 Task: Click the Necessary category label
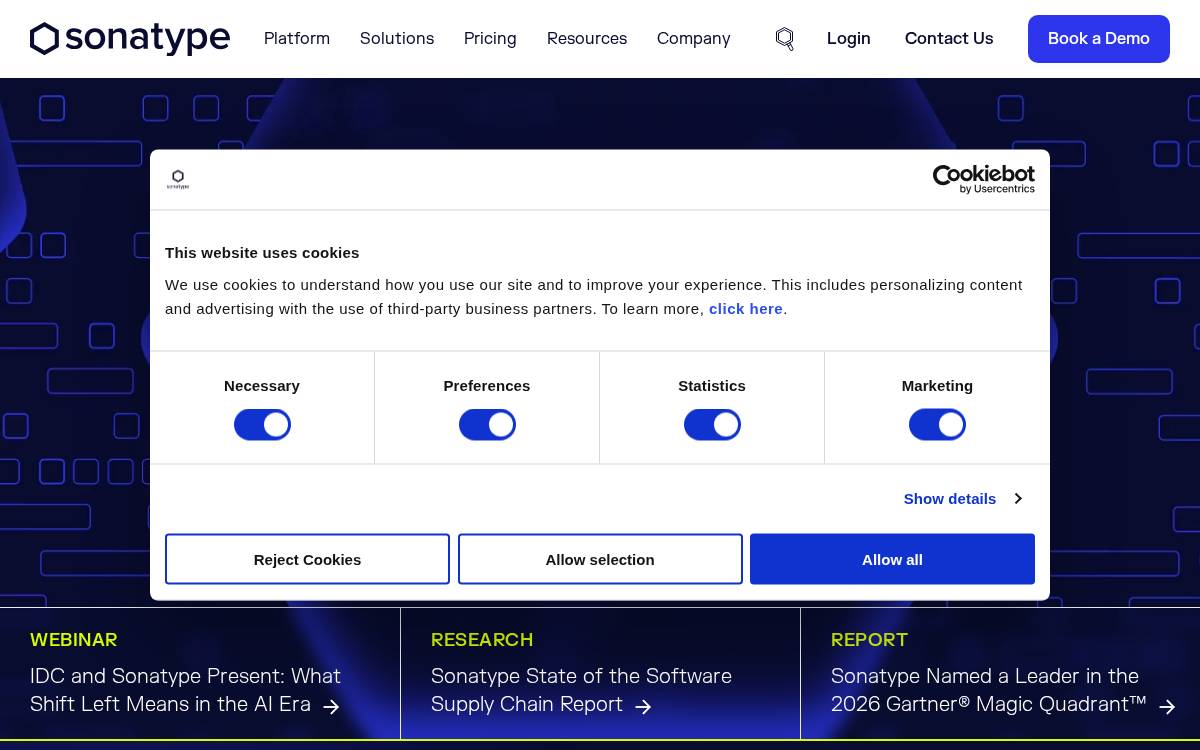262,386
